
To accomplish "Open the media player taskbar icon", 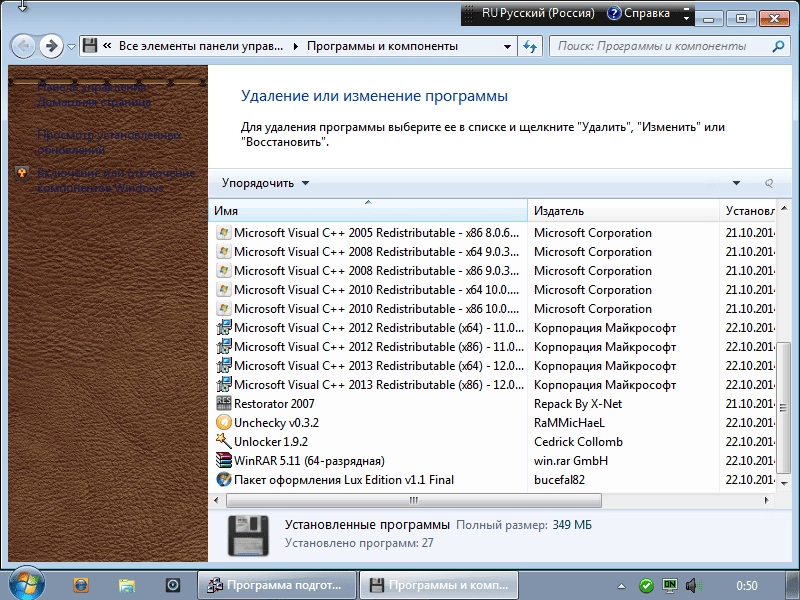I will (172, 585).
